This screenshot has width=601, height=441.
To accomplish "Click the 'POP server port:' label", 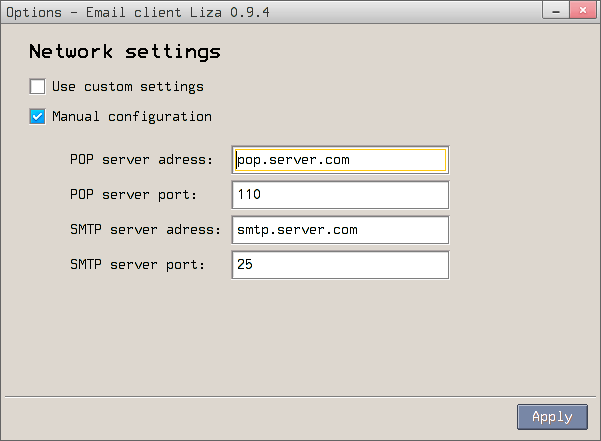I will click(x=133, y=195).
